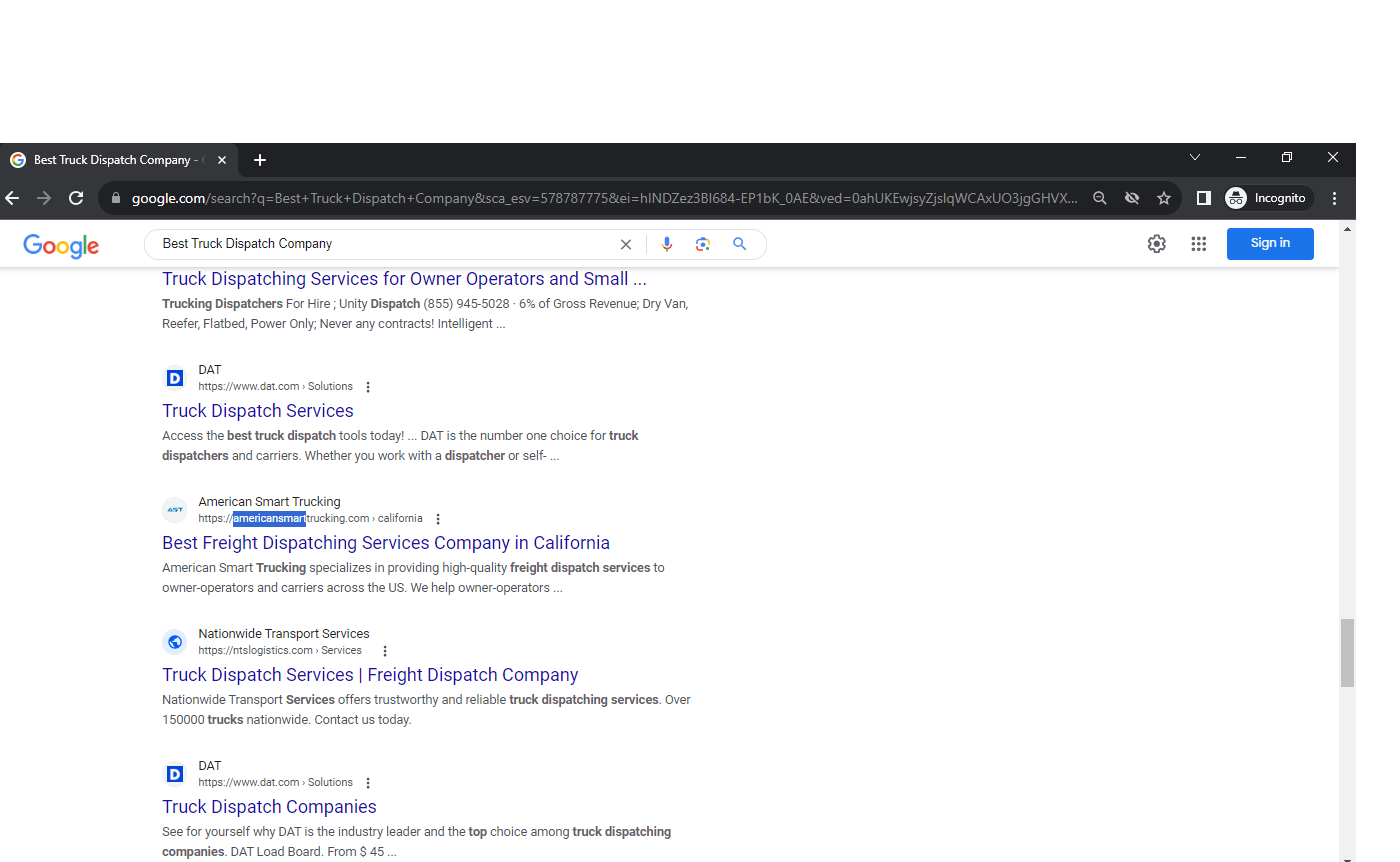Viewport: 1400px width, 862px height.
Task: Click the vertical scrollbar thumb
Action: [1347, 652]
